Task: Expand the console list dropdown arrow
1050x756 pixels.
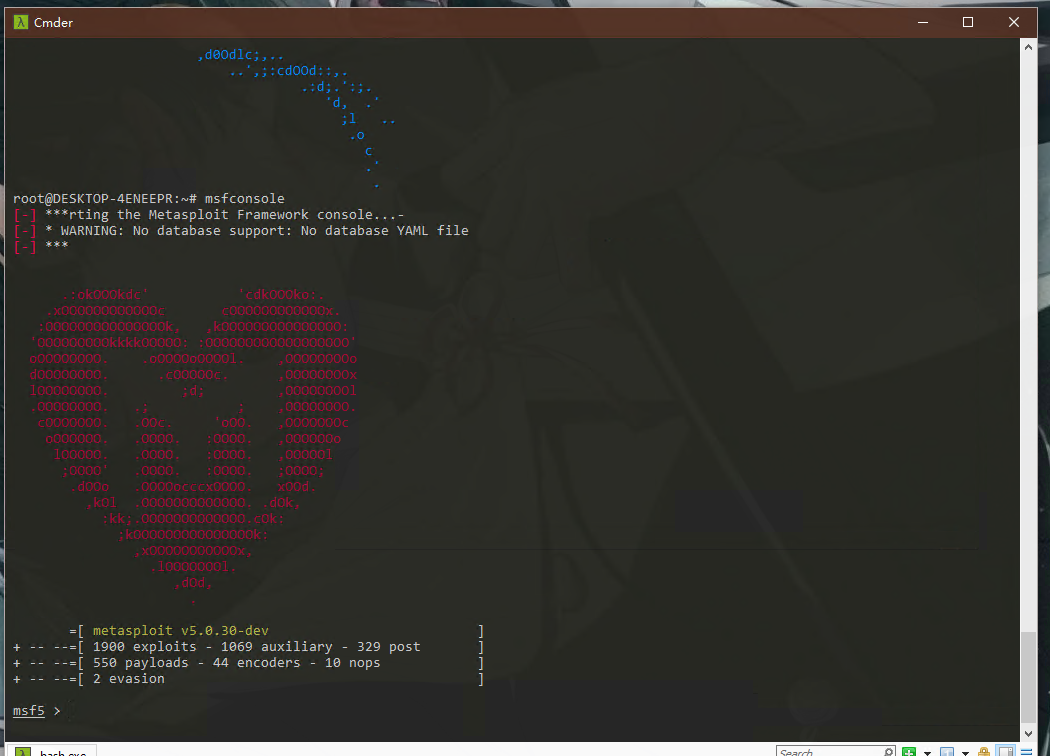Action: (x=965, y=753)
